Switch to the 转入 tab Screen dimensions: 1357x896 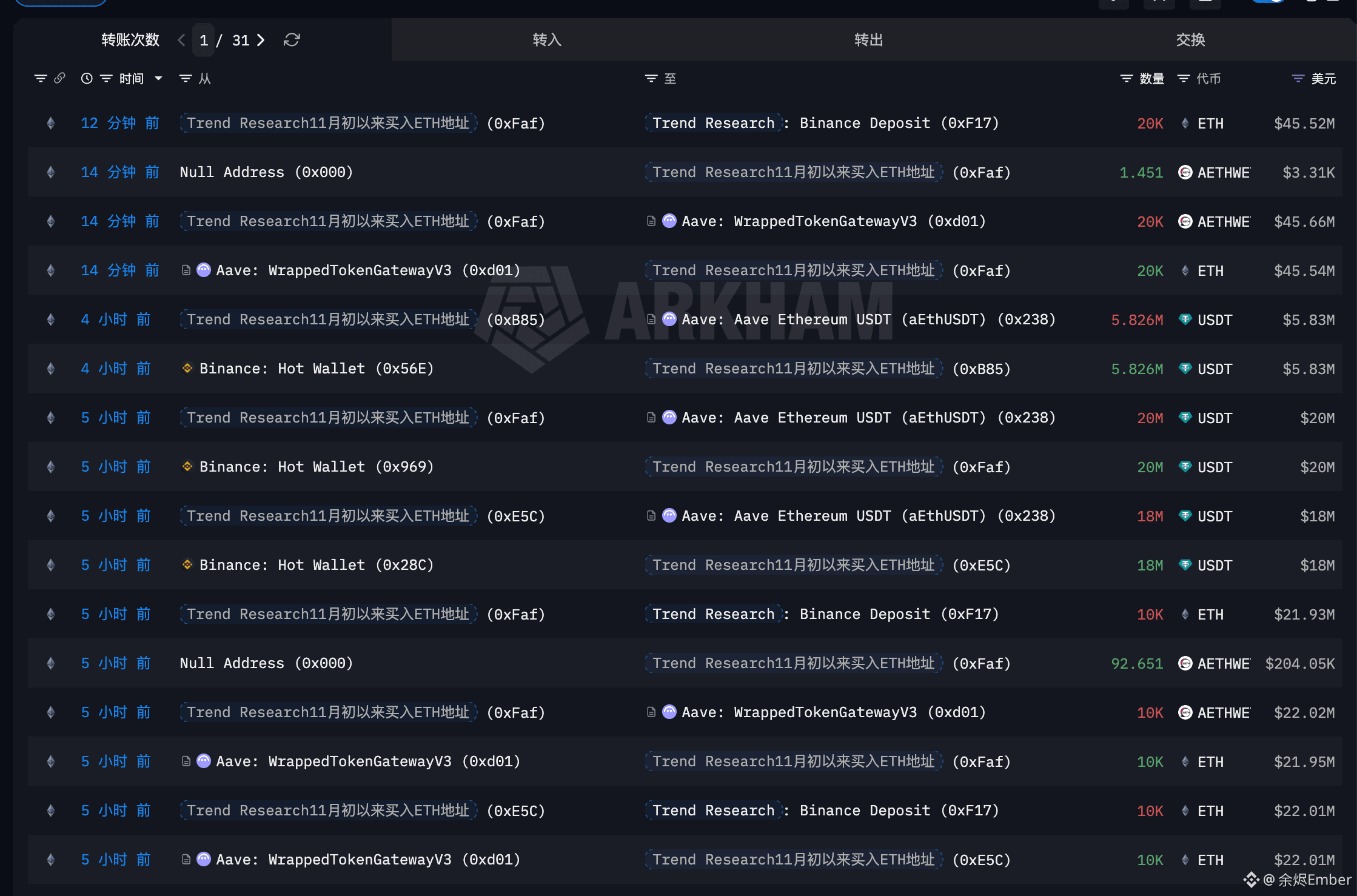[547, 40]
